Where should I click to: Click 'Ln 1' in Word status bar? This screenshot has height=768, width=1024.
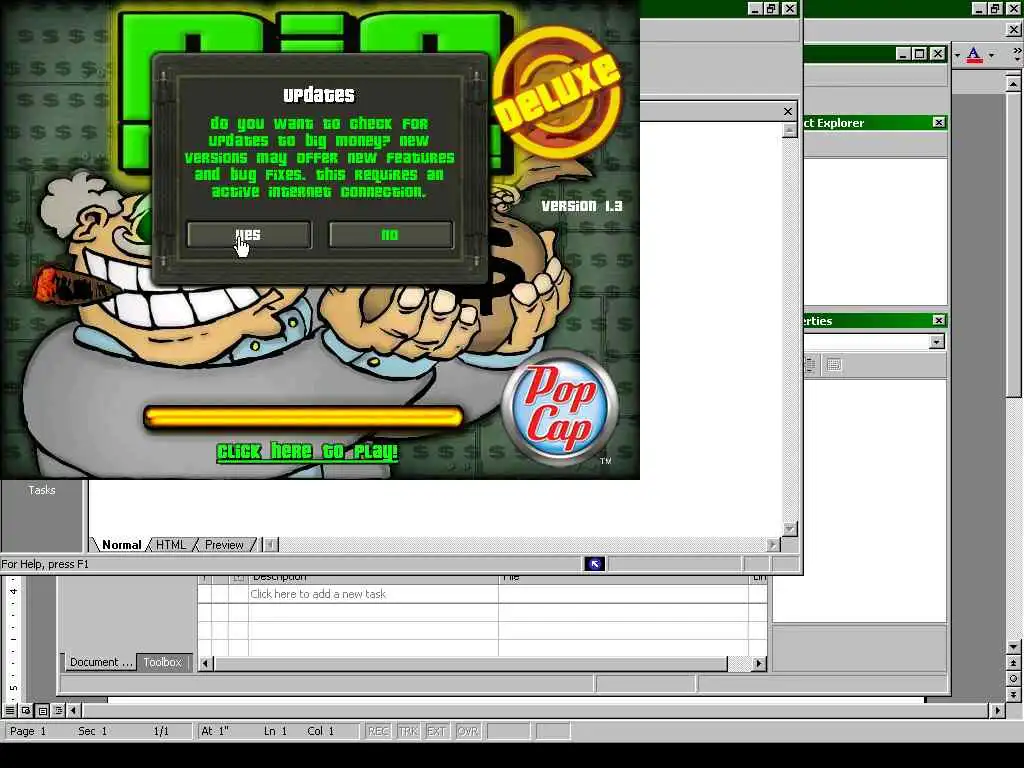pyautogui.click(x=275, y=731)
